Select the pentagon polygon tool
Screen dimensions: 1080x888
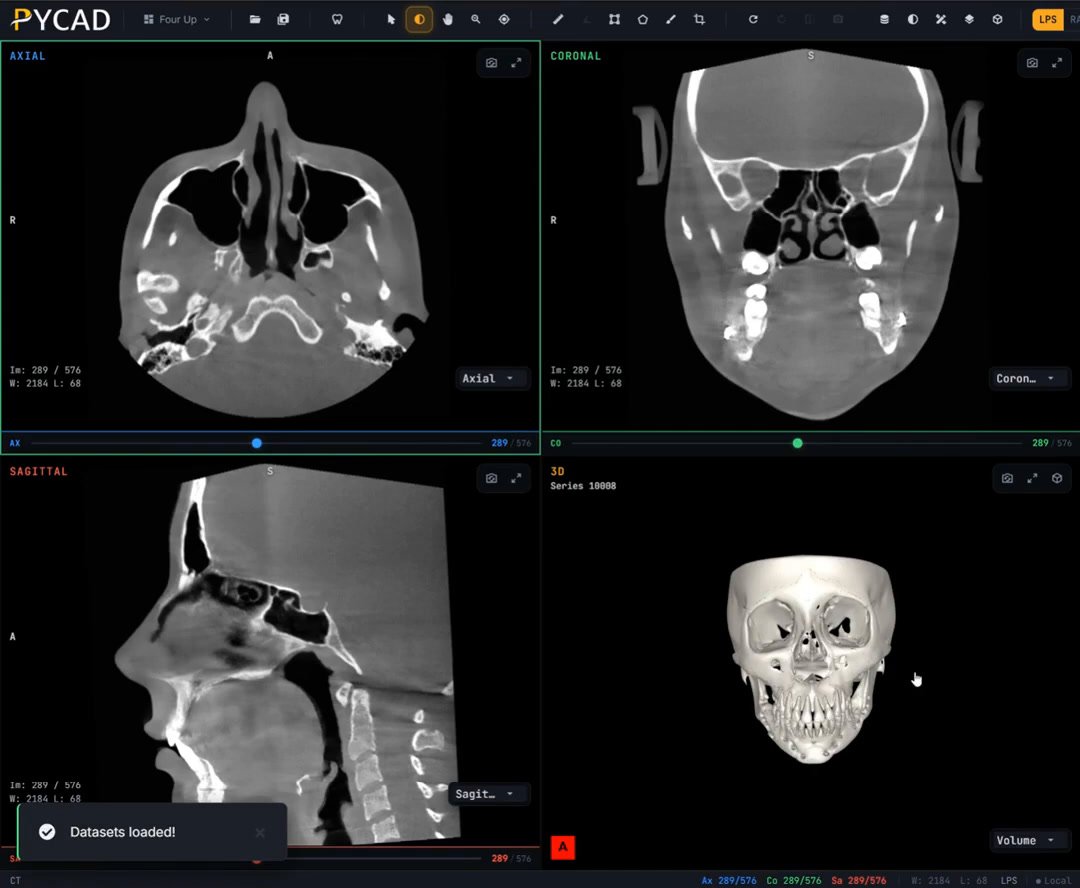(x=643, y=19)
